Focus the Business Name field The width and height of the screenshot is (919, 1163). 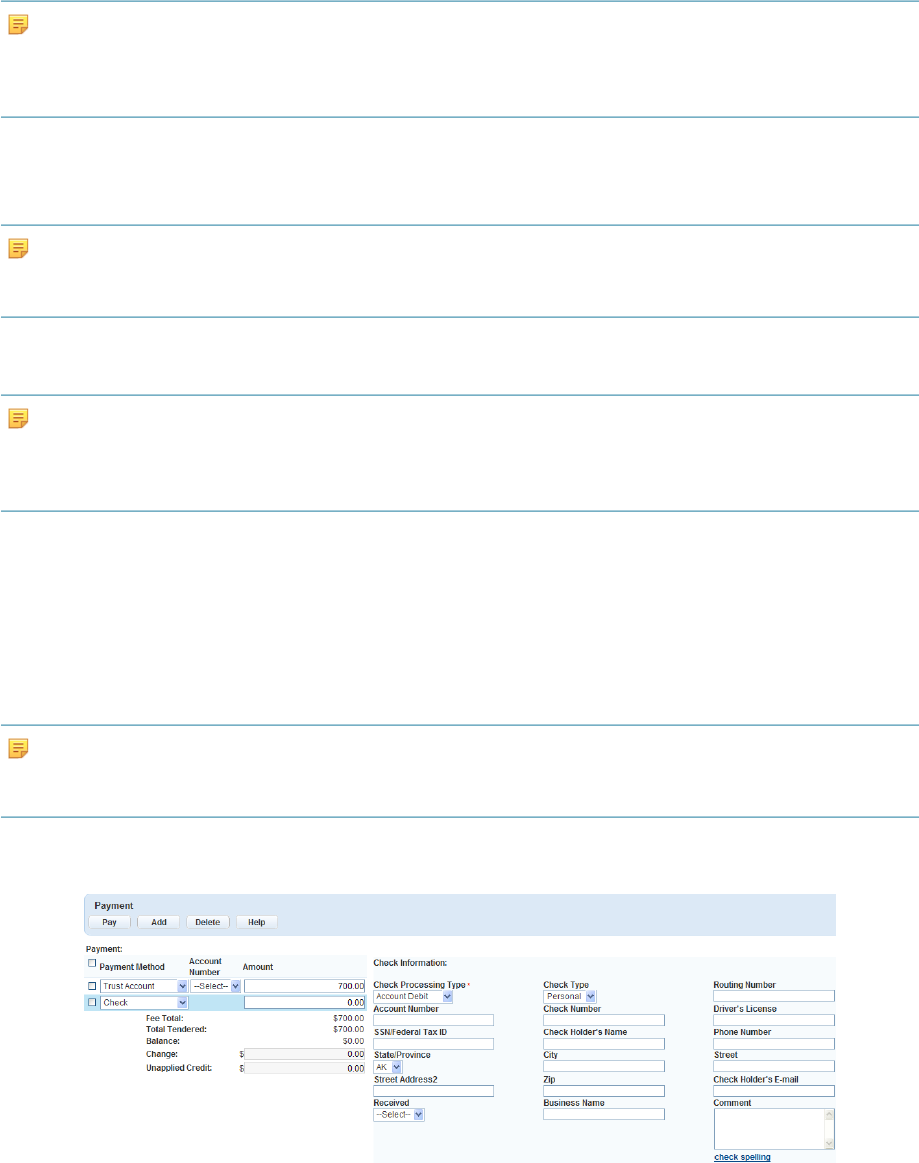point(604,1114)
